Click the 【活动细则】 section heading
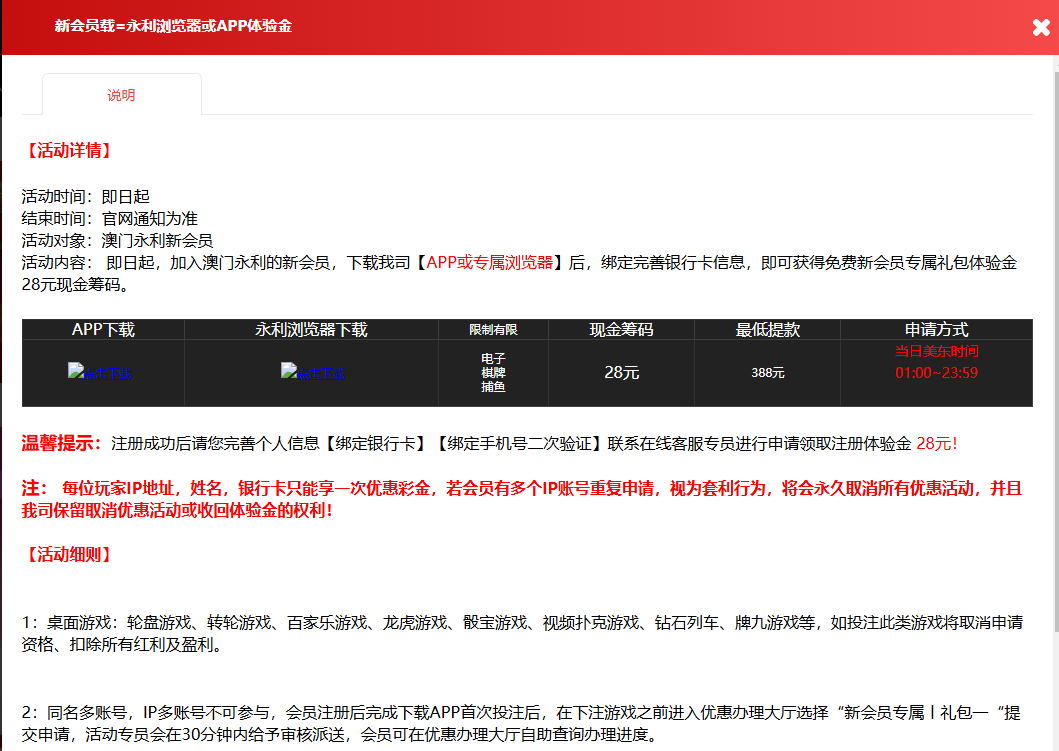The width and height of the screenshot is (1059, 751). point(67,554)
